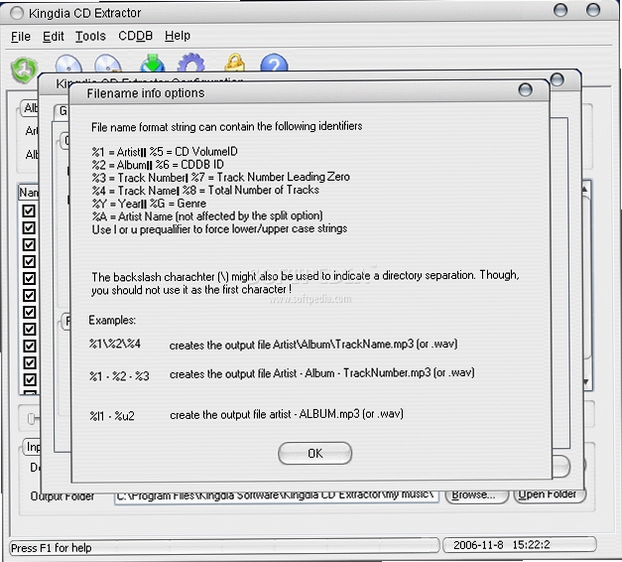Uncheck the lowest fully visible track checkbox
The height and width of the screenshot is (562, 622).
[29, 380]
